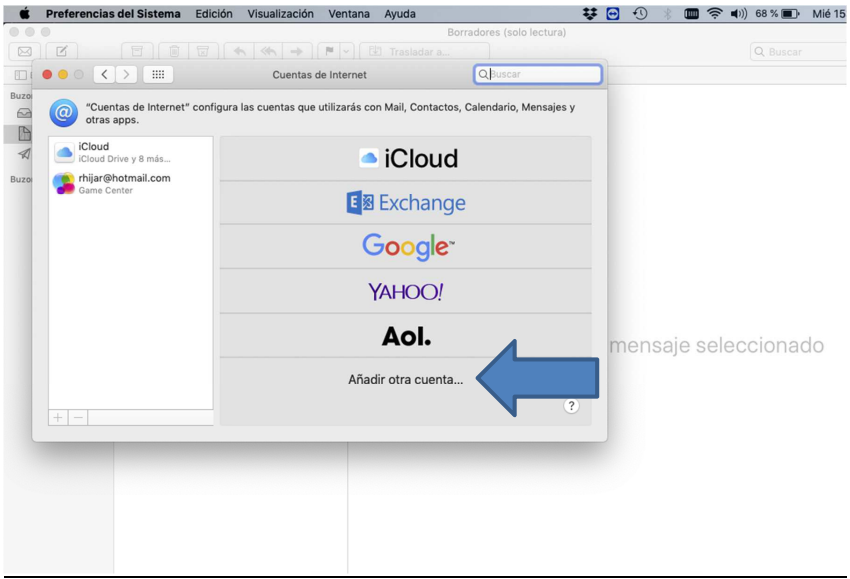Select iCloud account in the sidebar list
Image resolution: width=850 pixels, height=579 pixels.
click(x=130, y=152)
